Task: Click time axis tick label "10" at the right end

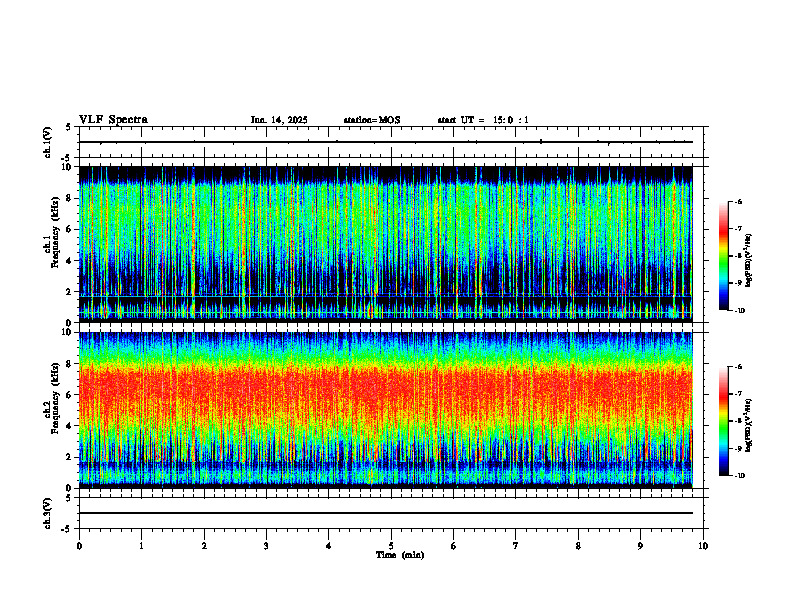Action: pyautogui.click(x=703, y=546)
